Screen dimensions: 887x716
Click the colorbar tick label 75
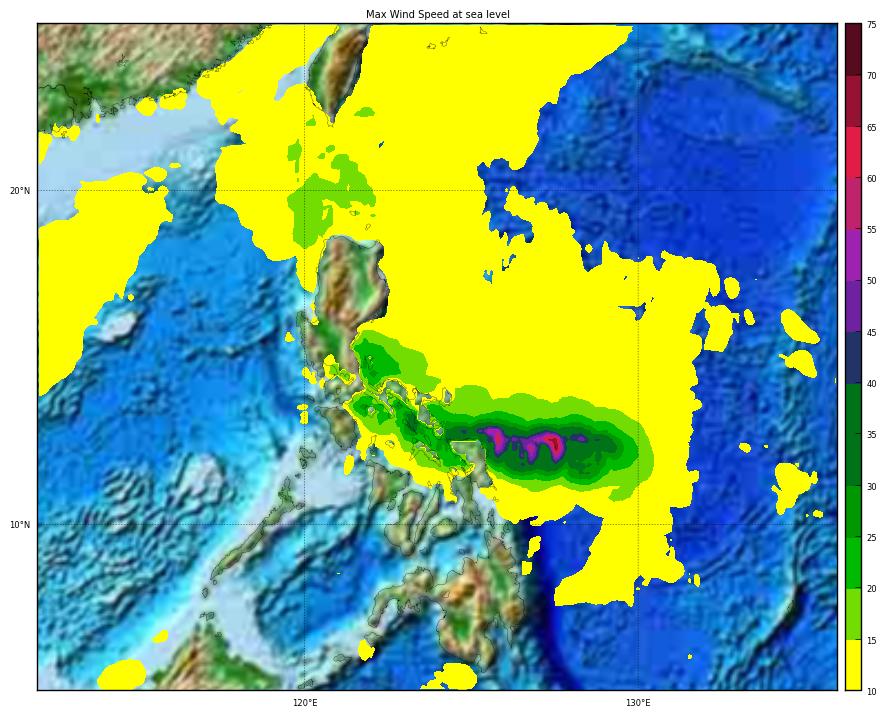(871, 25)
